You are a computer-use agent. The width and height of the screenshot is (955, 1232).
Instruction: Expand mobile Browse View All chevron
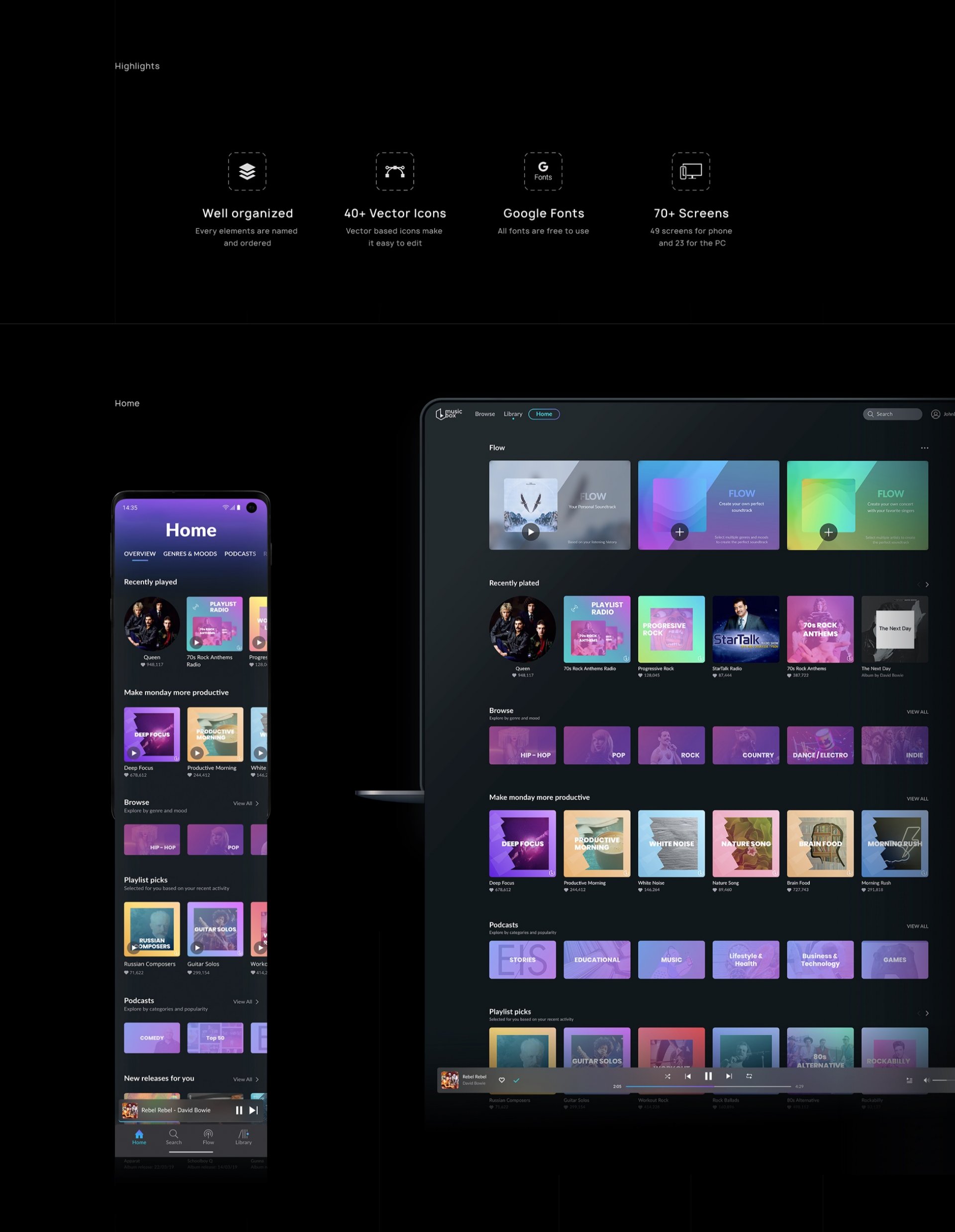pos(257,803)
